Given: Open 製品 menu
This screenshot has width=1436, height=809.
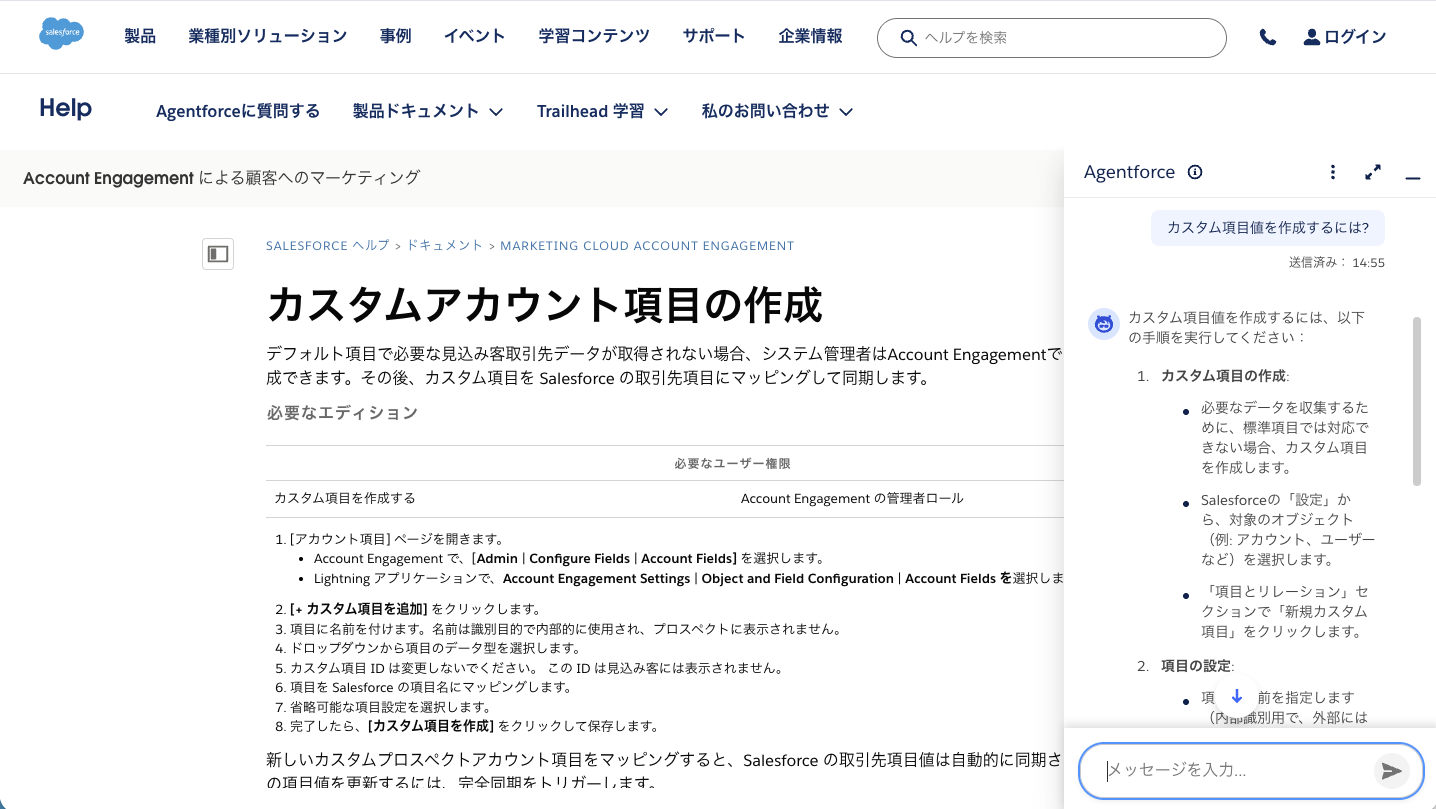Looking at the screenshot, I should click(140, 36).
